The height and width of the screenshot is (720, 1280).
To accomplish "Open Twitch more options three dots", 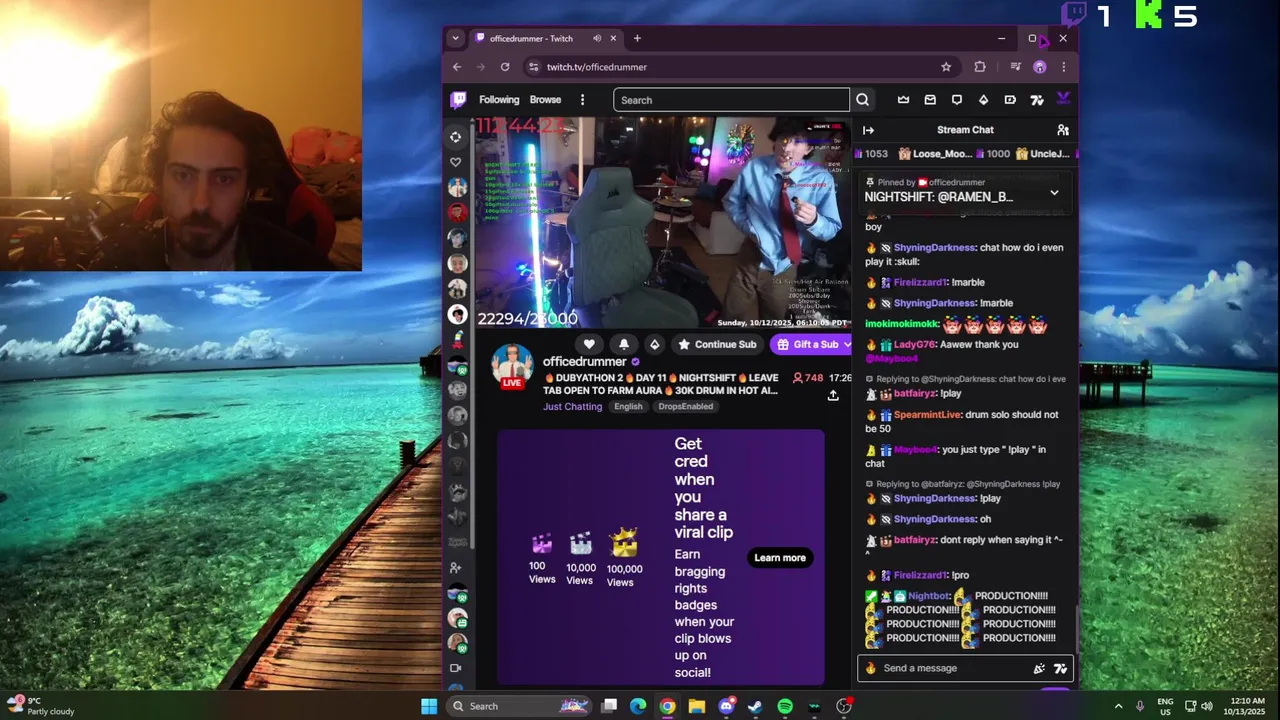I will click(582, 100).
